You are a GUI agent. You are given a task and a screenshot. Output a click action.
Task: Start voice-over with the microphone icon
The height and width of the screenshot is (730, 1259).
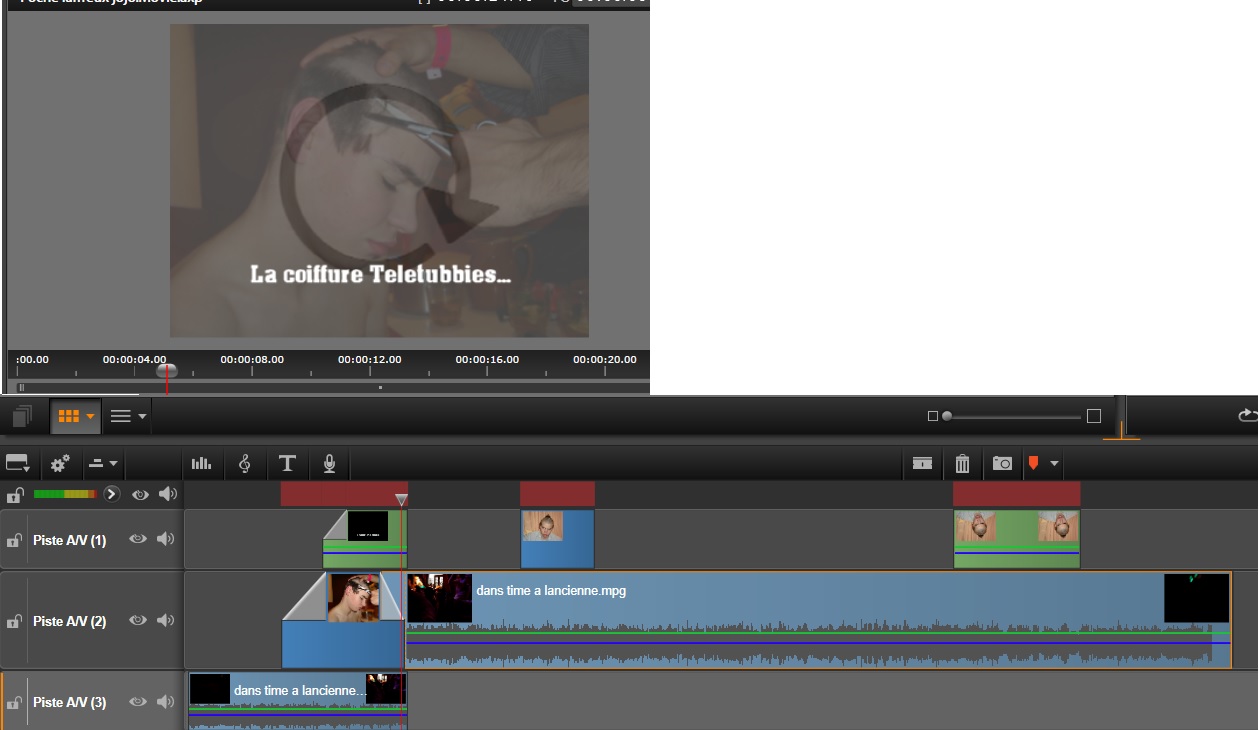(x=329, y=463)
